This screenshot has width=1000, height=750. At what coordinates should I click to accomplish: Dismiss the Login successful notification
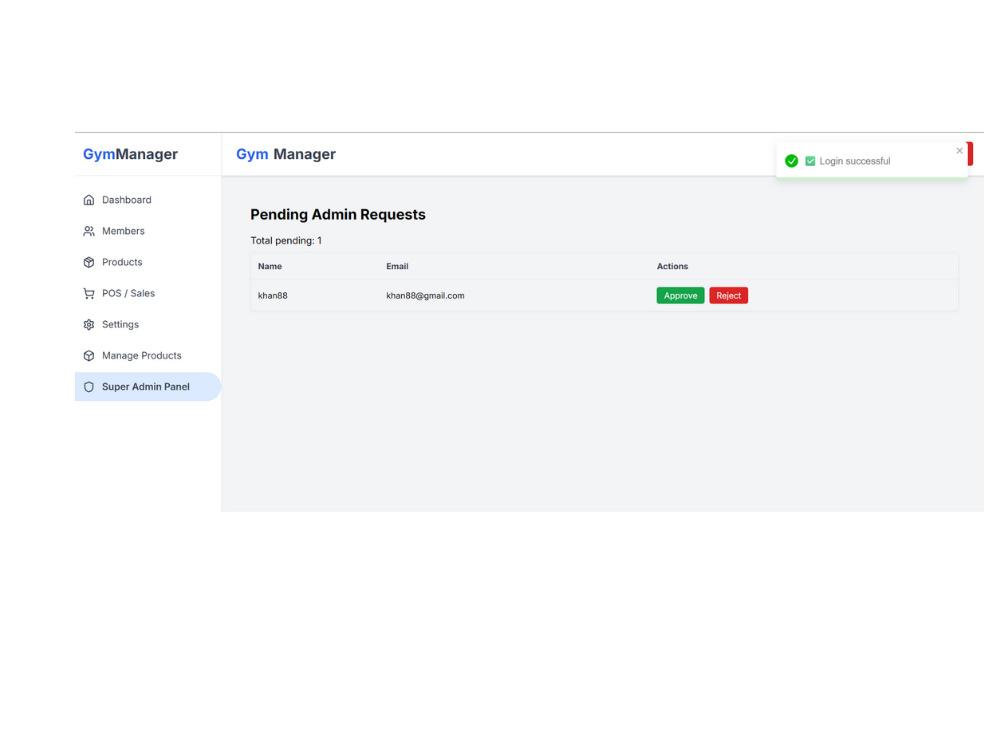pyautogui.click(x=959, y=151)
